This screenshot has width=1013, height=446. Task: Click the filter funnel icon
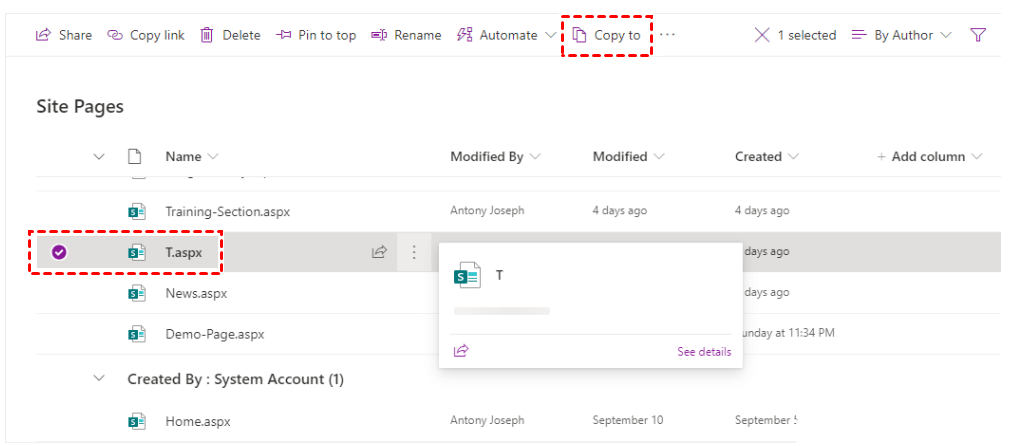pos(978,35)
